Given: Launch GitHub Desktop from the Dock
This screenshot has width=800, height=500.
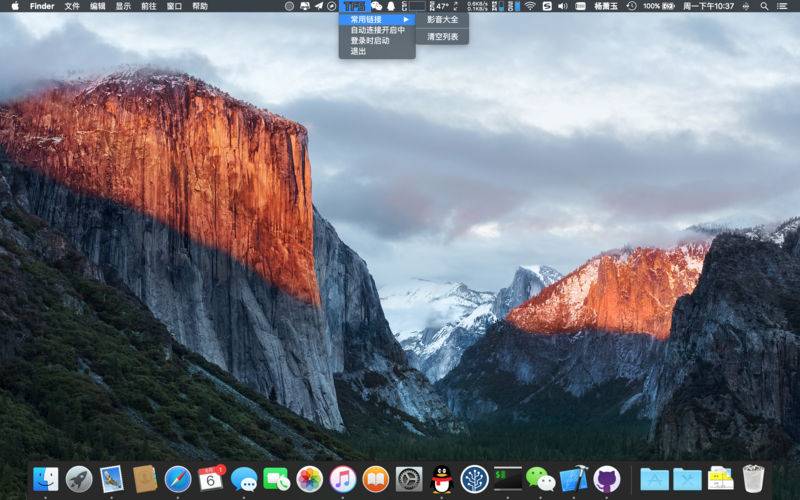Looking at the screenshot, I should coord(607,480).
